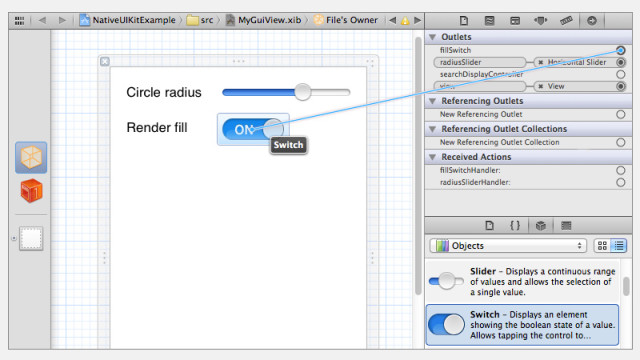Click New Referencing Outlet Collection circle
Screen dimensions: 640x360
point(620,142)
